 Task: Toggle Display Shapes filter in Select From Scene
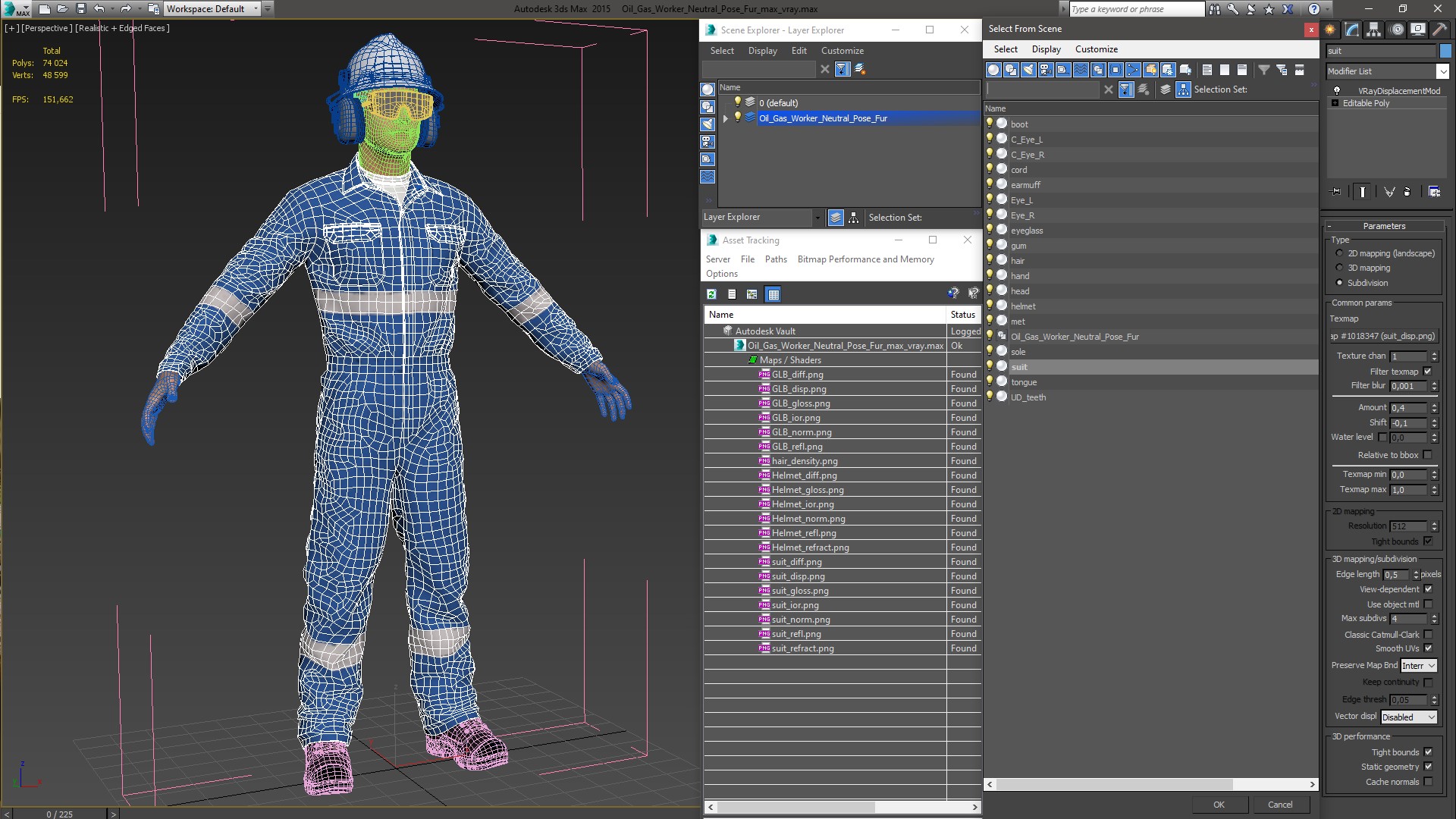click(x=1011, y=70)
